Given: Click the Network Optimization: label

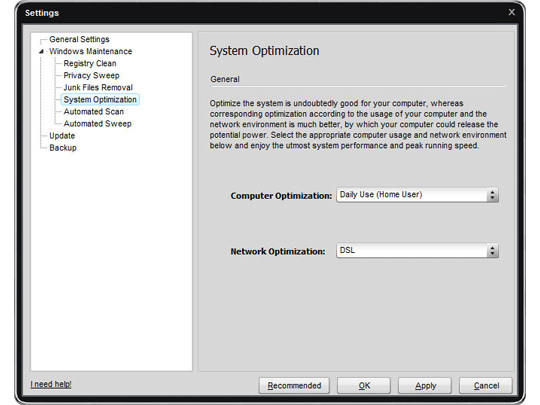Looking at the screenshot, I should point(278,251).
